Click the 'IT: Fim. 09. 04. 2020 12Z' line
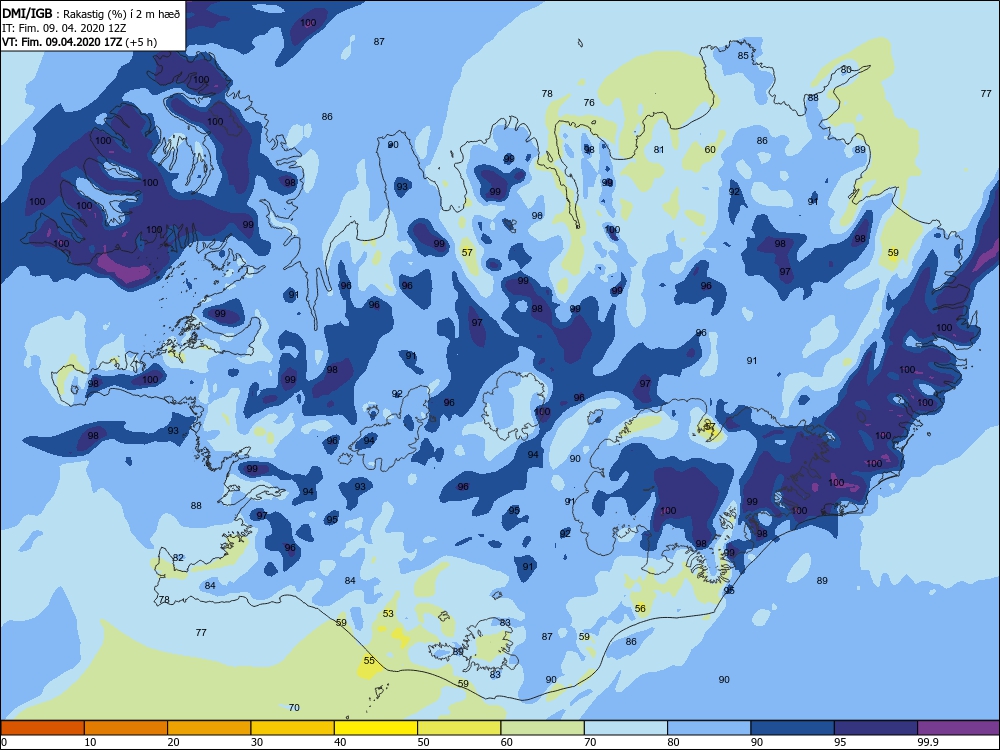1000x750 pixels. 64,28
